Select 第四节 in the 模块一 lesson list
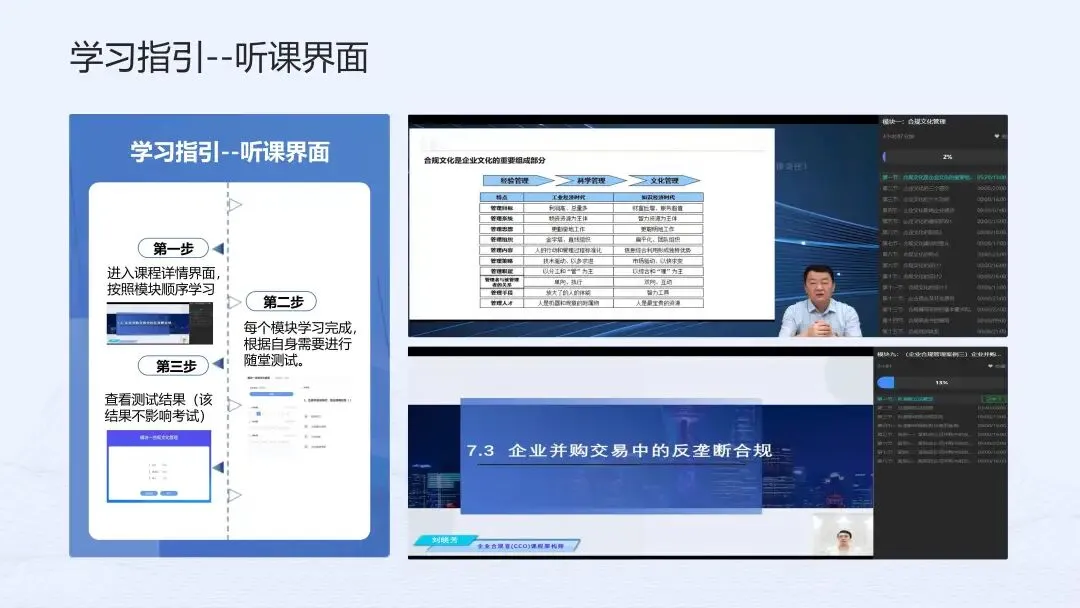 tap(944, 210)
